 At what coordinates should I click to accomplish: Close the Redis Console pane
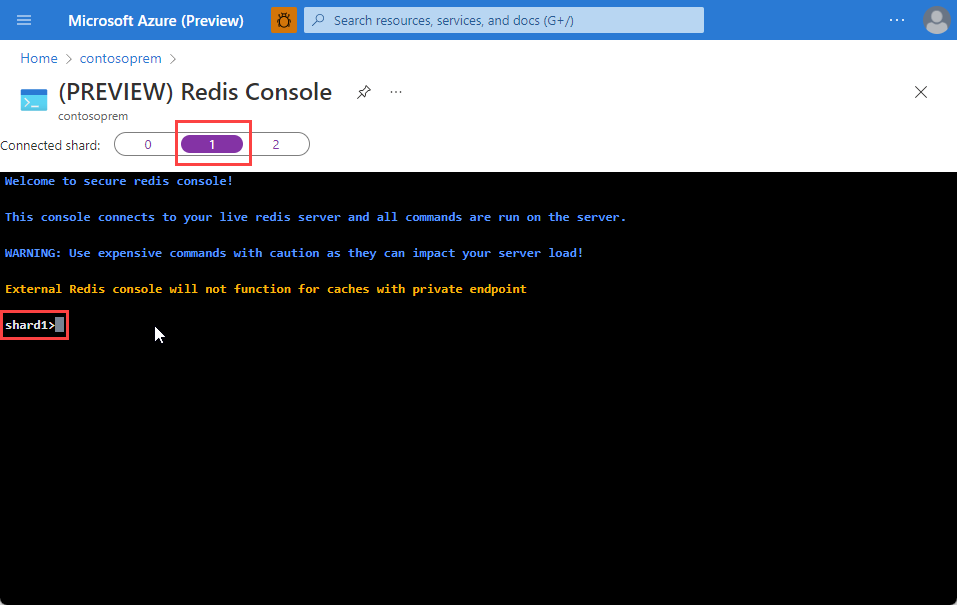920,92
